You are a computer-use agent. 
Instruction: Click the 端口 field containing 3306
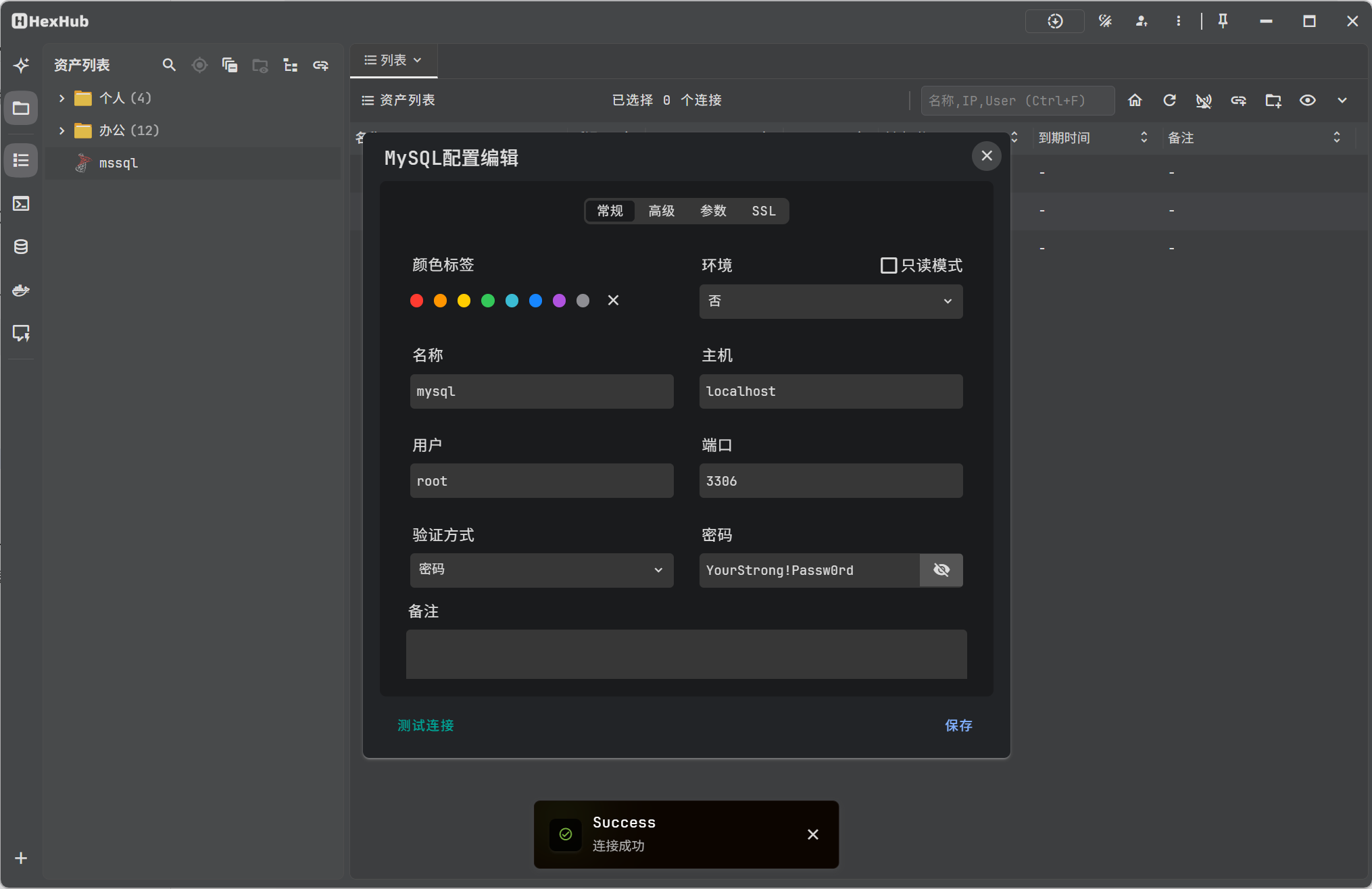tap(831, 481)
